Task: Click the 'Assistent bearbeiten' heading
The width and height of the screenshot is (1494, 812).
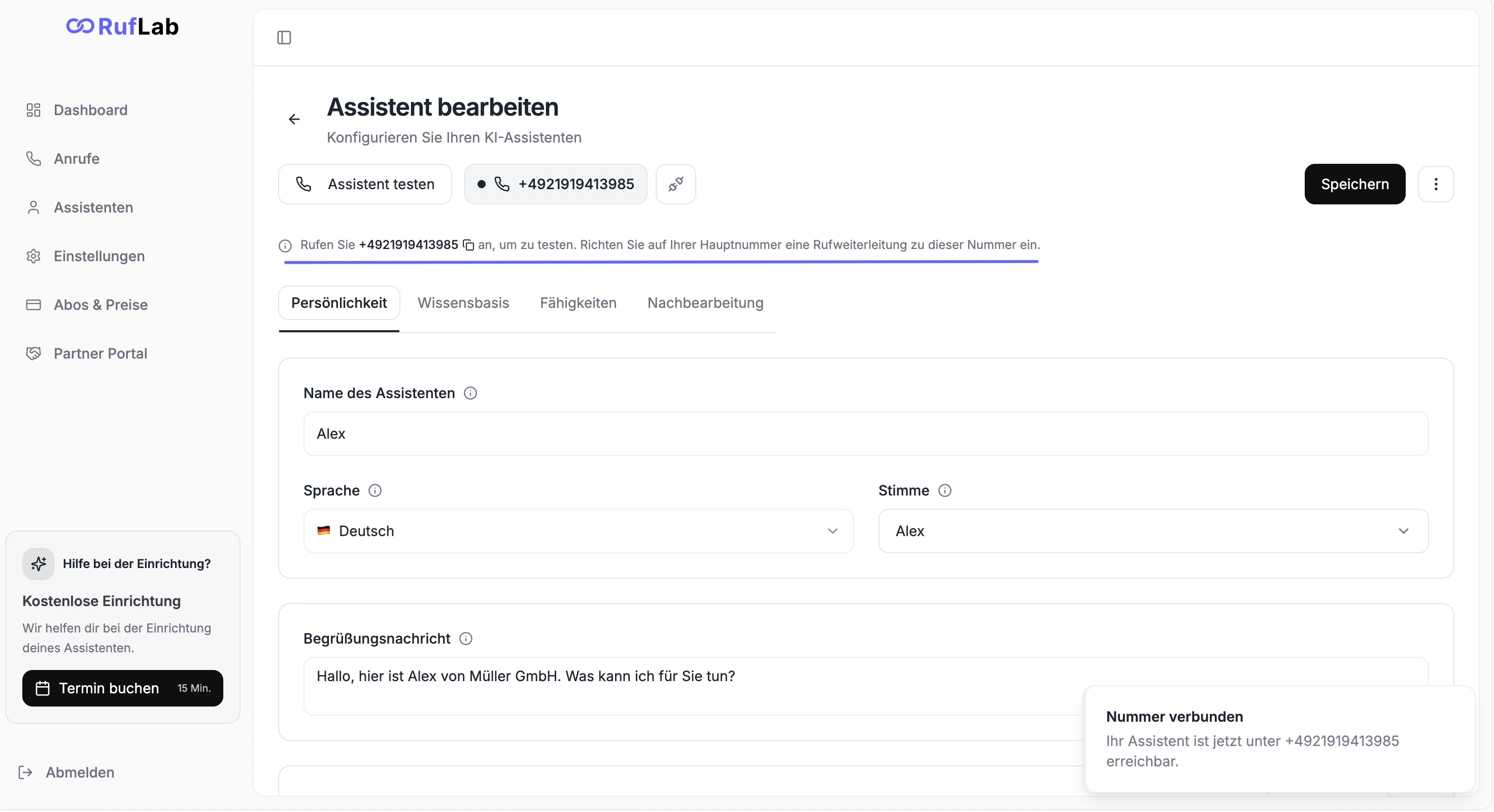Action: pos(443,107)
